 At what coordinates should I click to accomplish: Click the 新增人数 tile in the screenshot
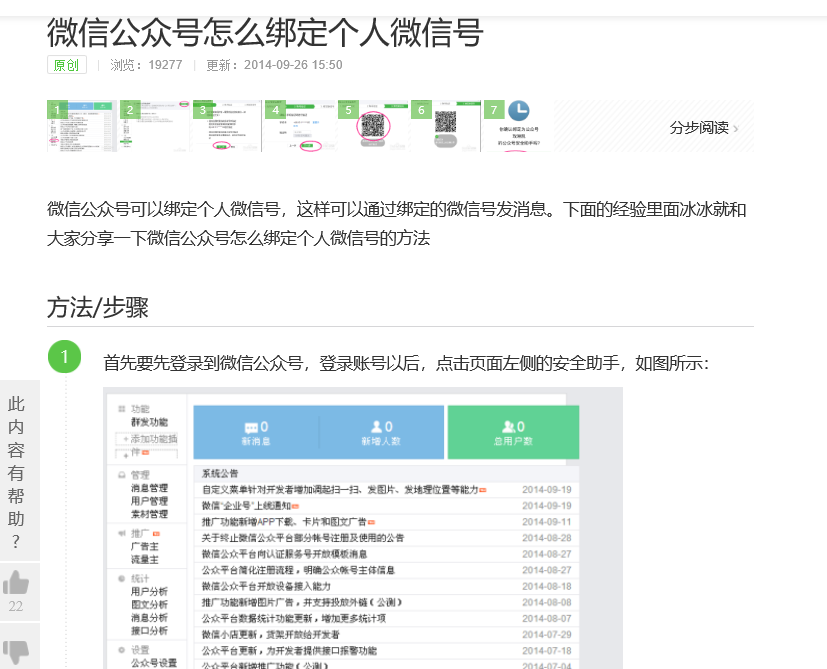pos(381,433)
